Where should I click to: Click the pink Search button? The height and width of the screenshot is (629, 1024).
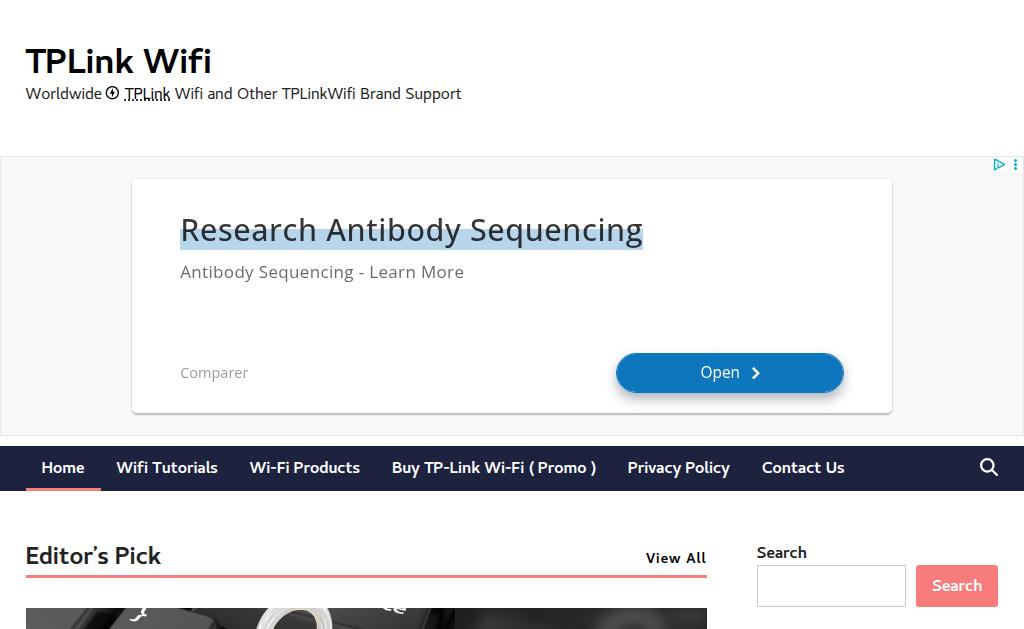tap(957, 586)
